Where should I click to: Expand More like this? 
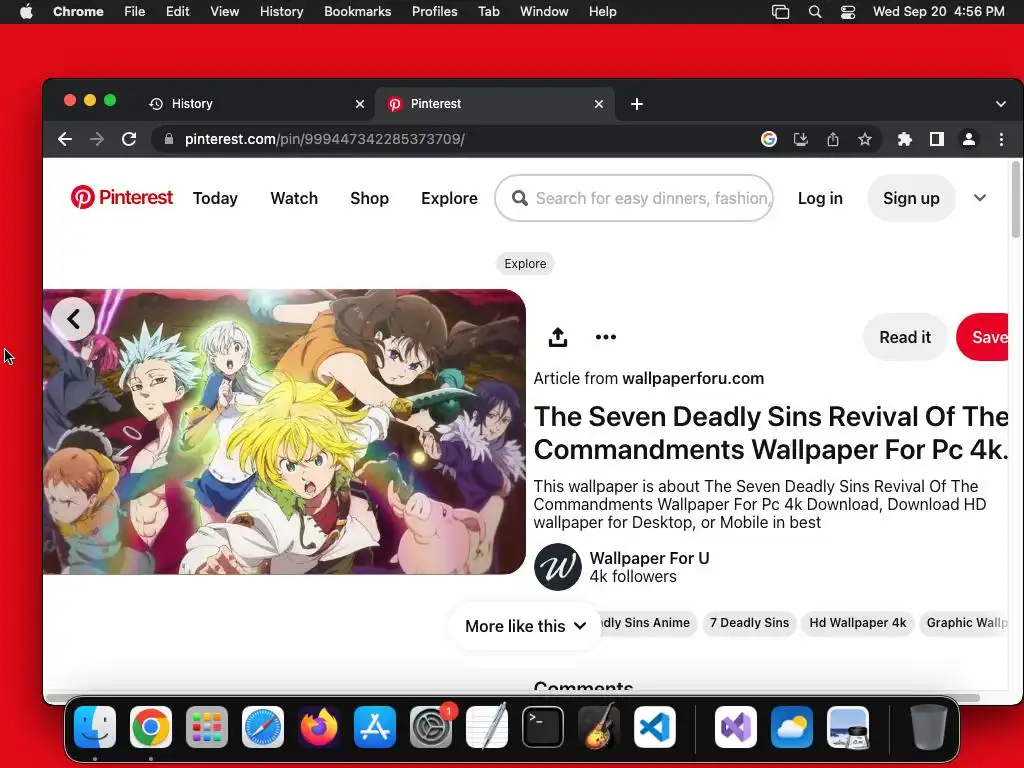[x=525, y=626]
